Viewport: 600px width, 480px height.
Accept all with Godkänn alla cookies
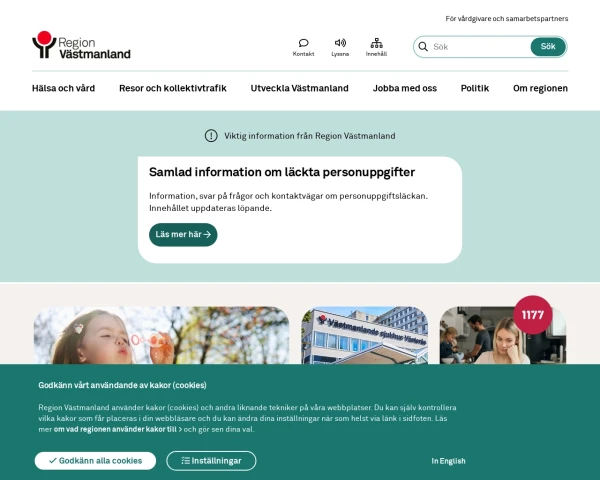(x=95, y=461)
